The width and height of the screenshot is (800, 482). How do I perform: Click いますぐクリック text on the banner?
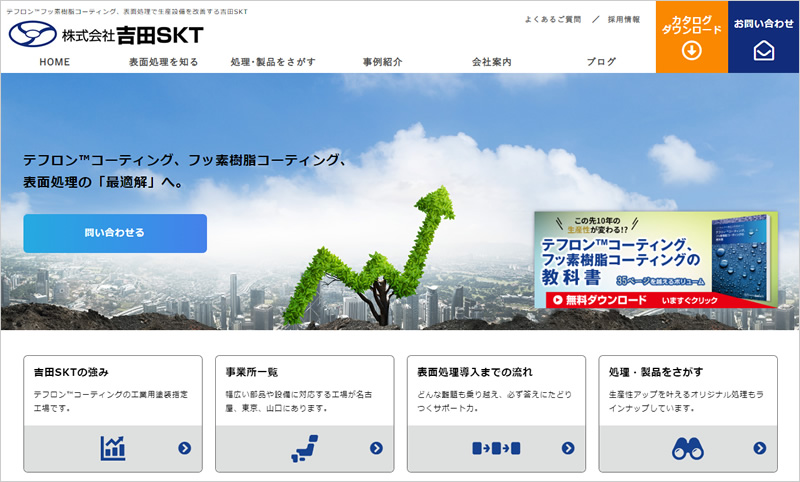click(x=690, y=300)
